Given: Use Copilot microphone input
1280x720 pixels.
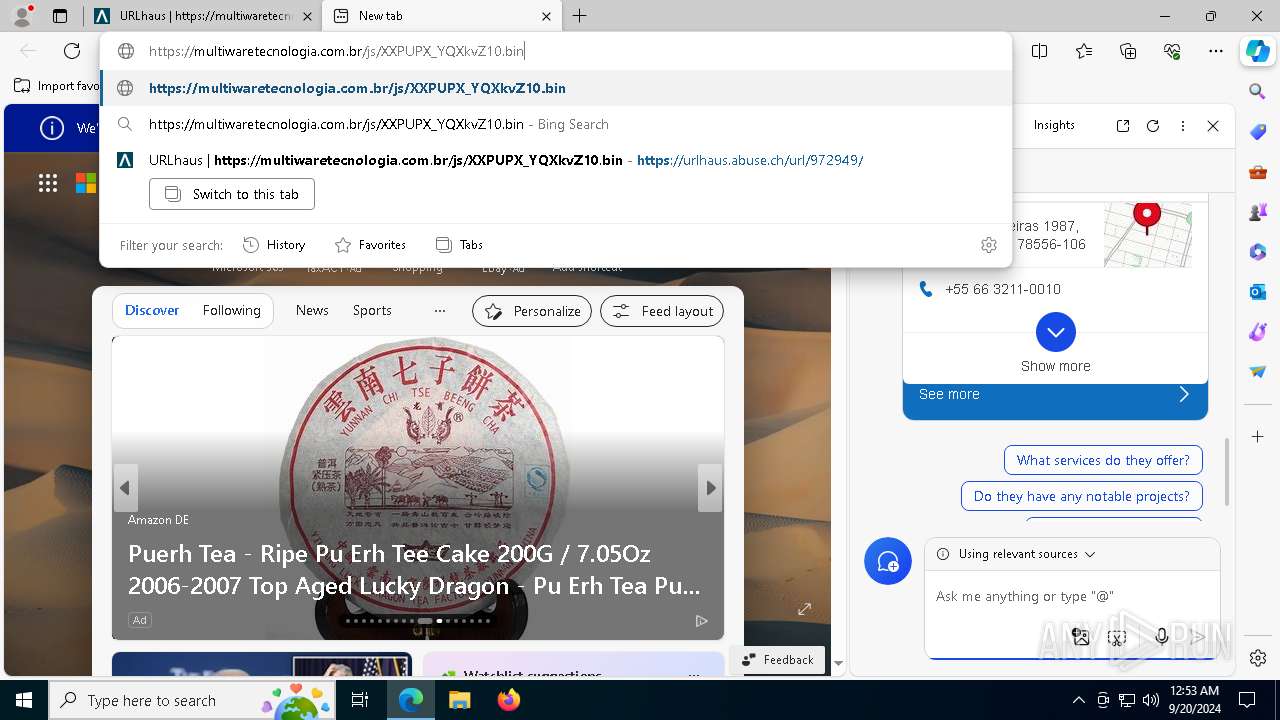Looking at the screenshot, I should click(1162, 637).
